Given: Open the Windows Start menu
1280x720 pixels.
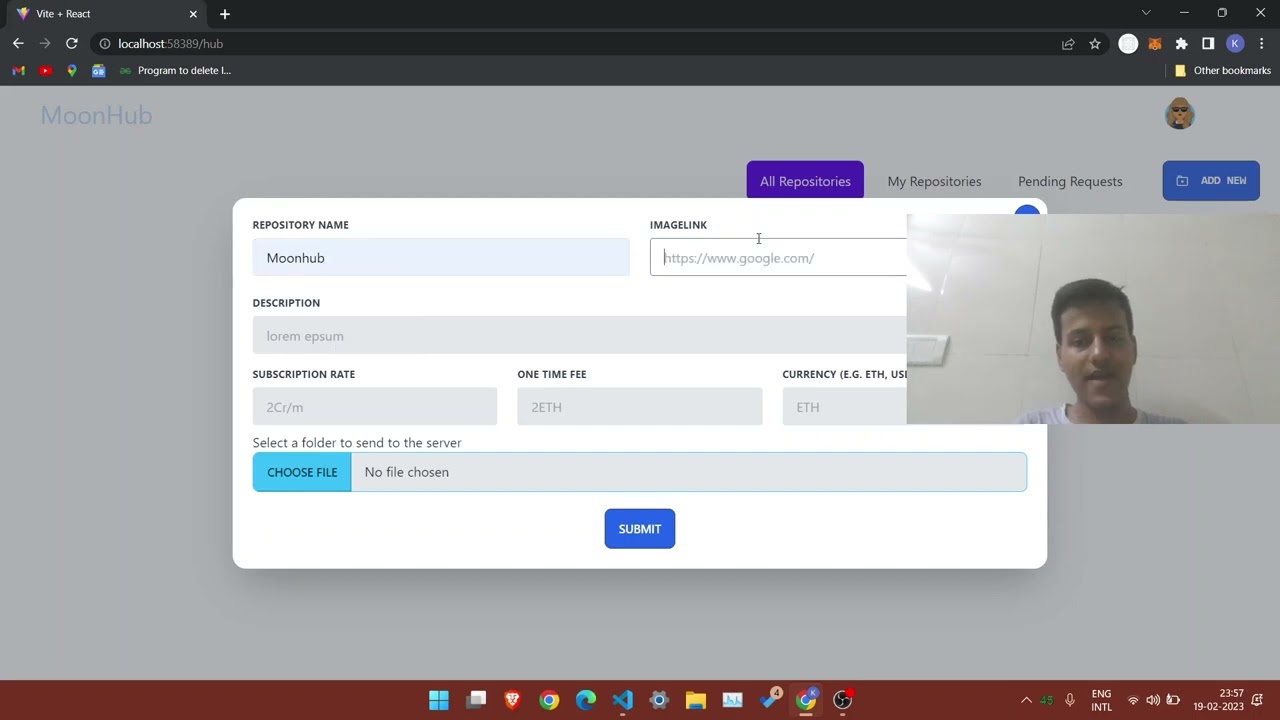Looking at the screenshot, I should tap(439, 700).
